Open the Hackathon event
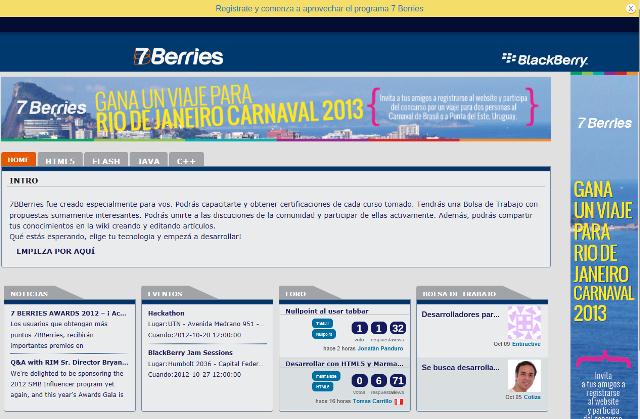The width and height of the screenshot is (640, 419). 166,313
